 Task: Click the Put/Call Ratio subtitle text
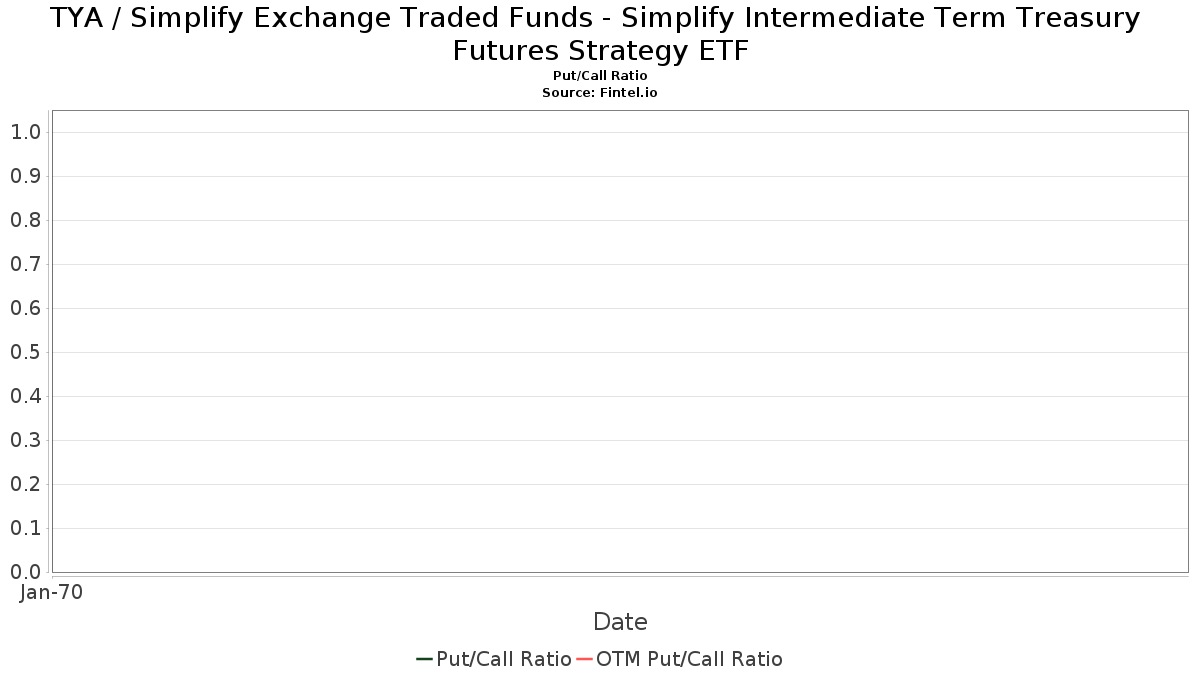(x=600, y=76)
